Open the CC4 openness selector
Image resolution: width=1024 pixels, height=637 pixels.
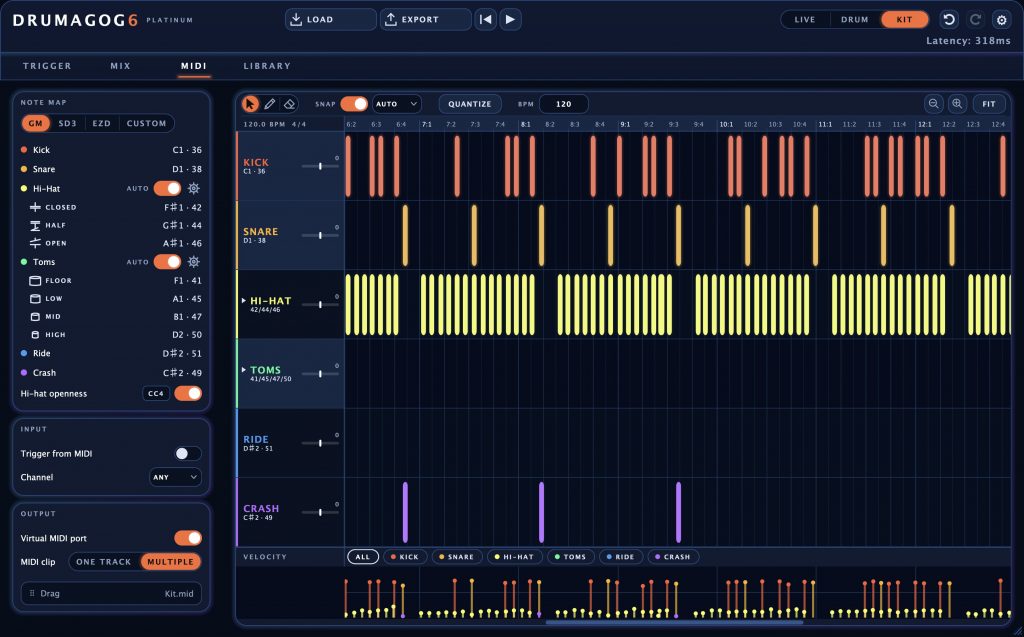pyautogui.click(x=155, y=393)
